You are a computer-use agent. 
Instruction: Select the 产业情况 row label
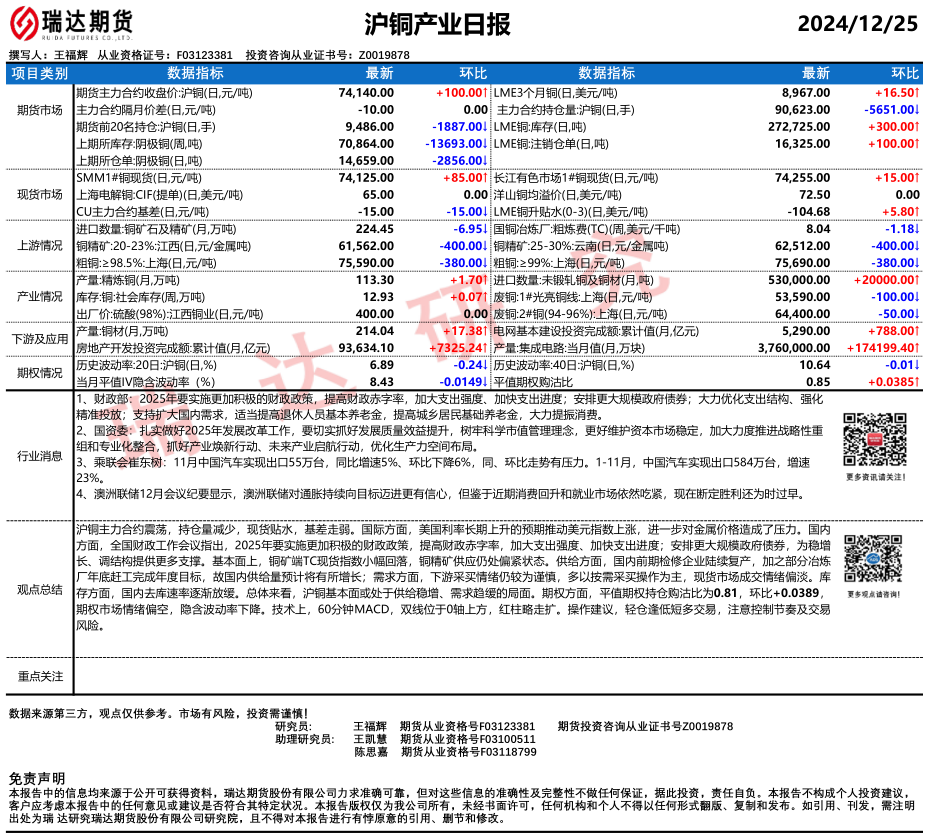(40, 297)
